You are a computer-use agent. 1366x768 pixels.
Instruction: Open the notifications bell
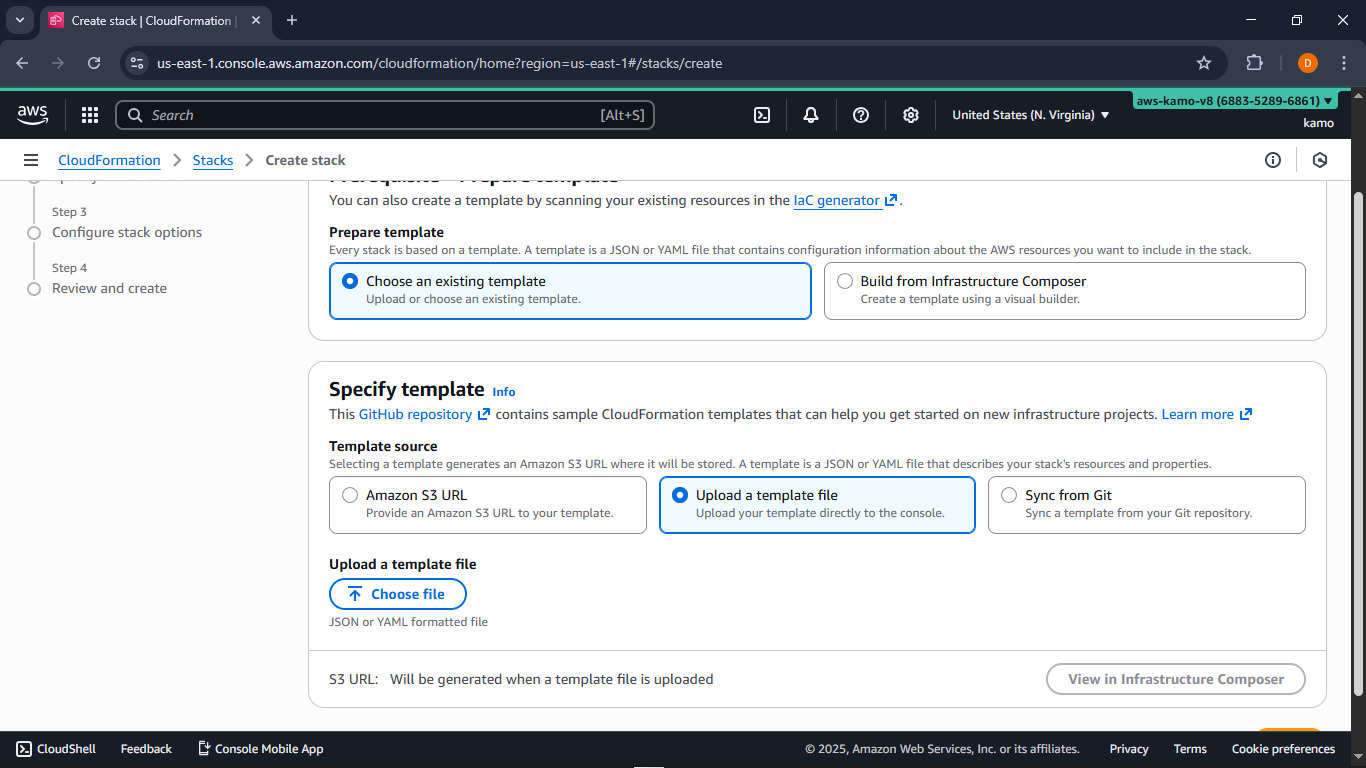tap(810, 115)
